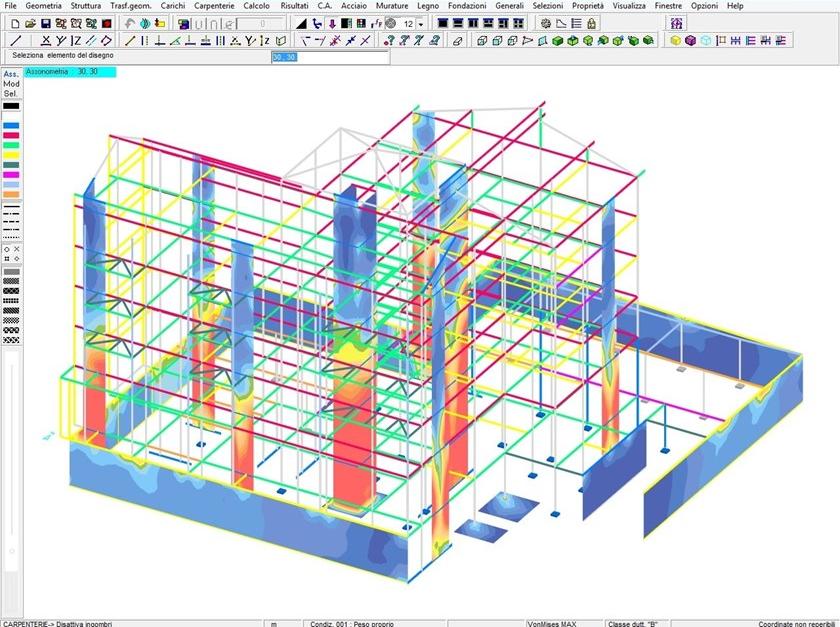Image resolution: width=840 pixels, height=627 pixels.
Task: Open the Risultati menu
Action: click(294, 6)
